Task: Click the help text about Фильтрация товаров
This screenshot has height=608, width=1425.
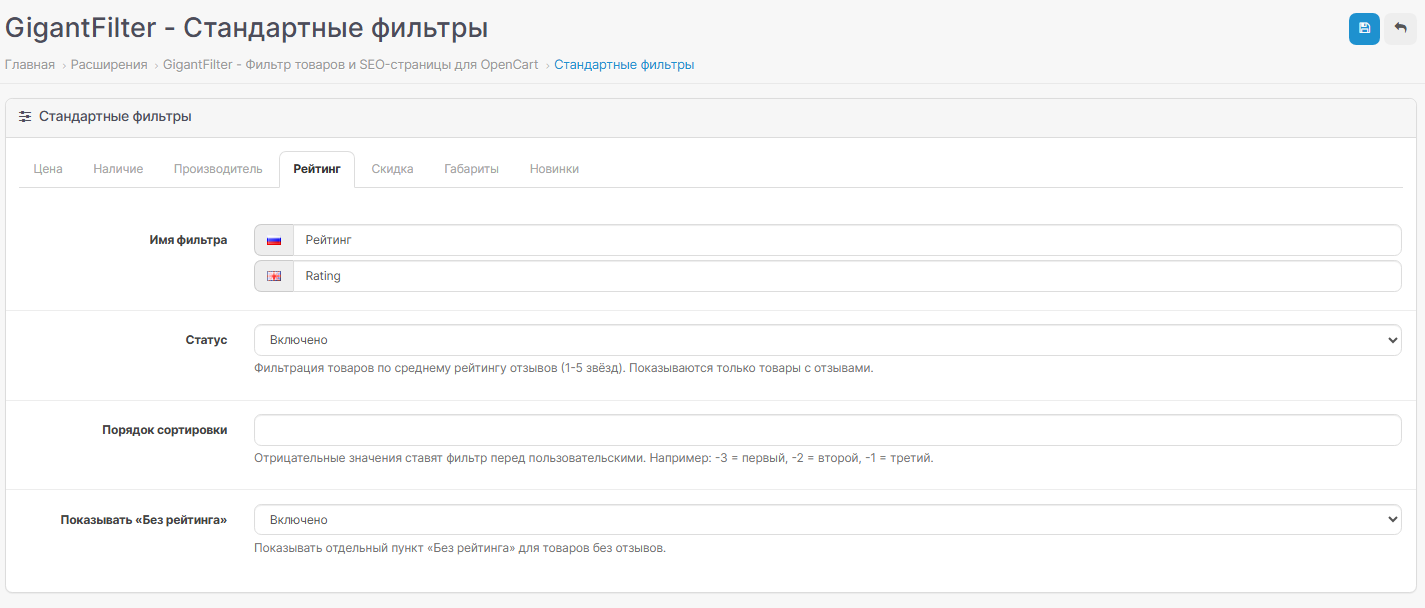Action: point(564,368)
